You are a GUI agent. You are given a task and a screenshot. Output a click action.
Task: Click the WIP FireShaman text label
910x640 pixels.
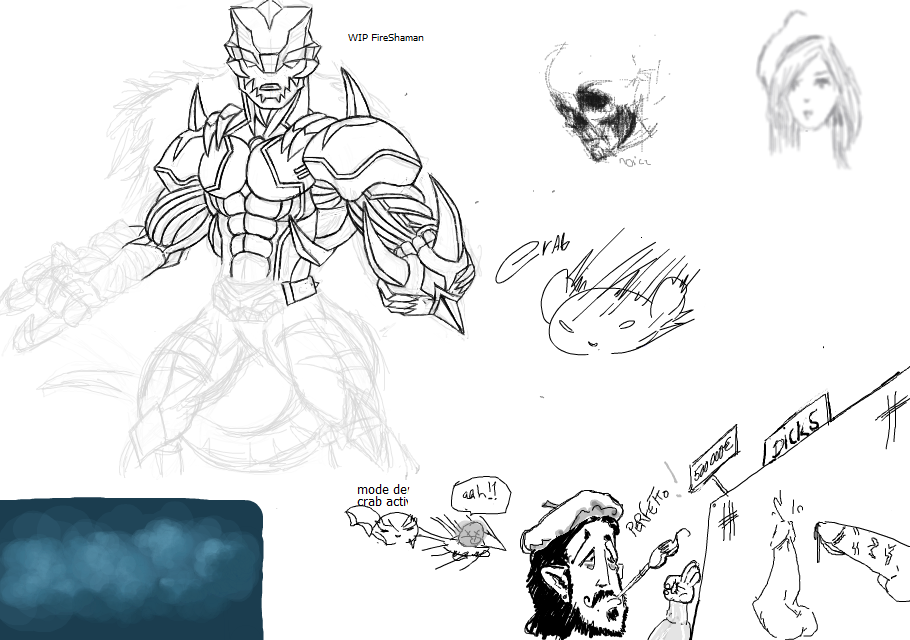pos(385,37)
